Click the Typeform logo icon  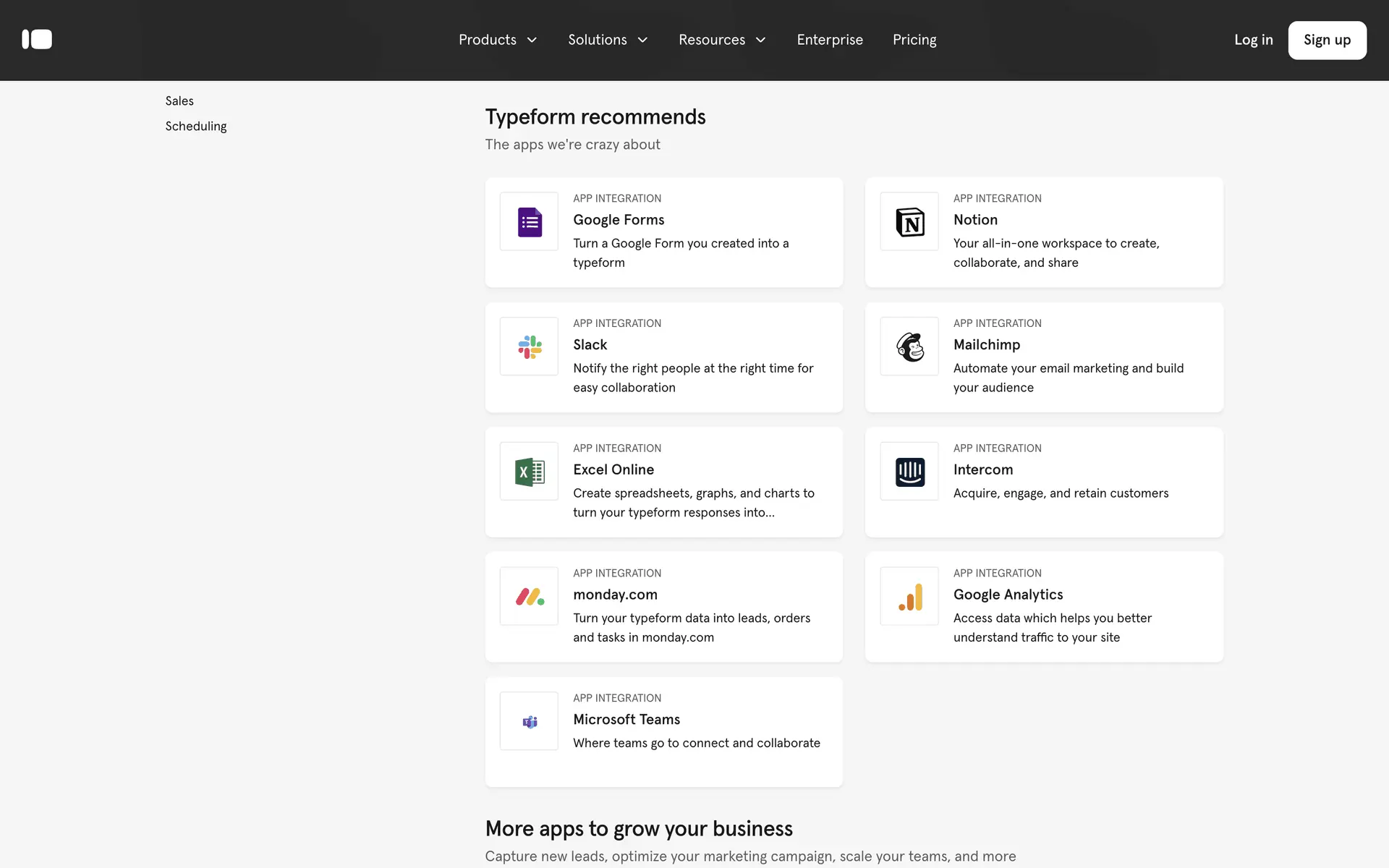(37, 40)
